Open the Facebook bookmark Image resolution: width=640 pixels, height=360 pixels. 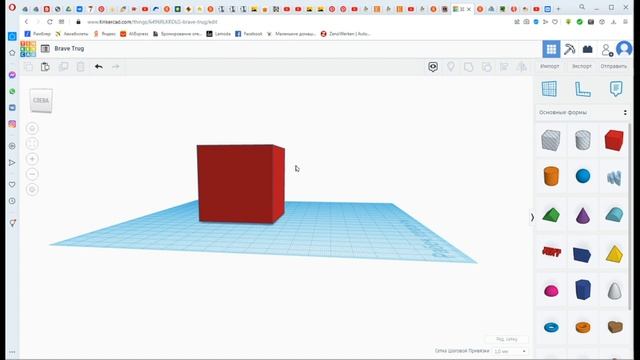[x=249, y=34]
